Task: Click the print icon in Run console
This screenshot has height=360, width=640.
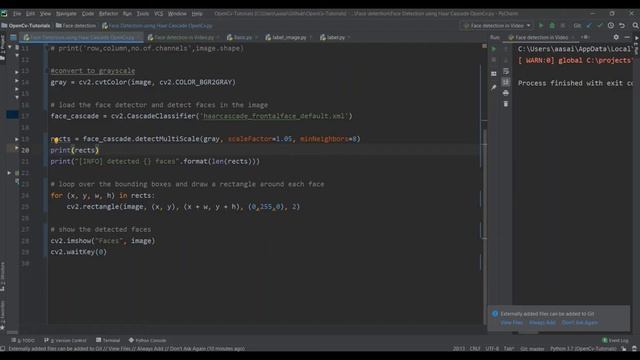Action: tap(506, 93)
